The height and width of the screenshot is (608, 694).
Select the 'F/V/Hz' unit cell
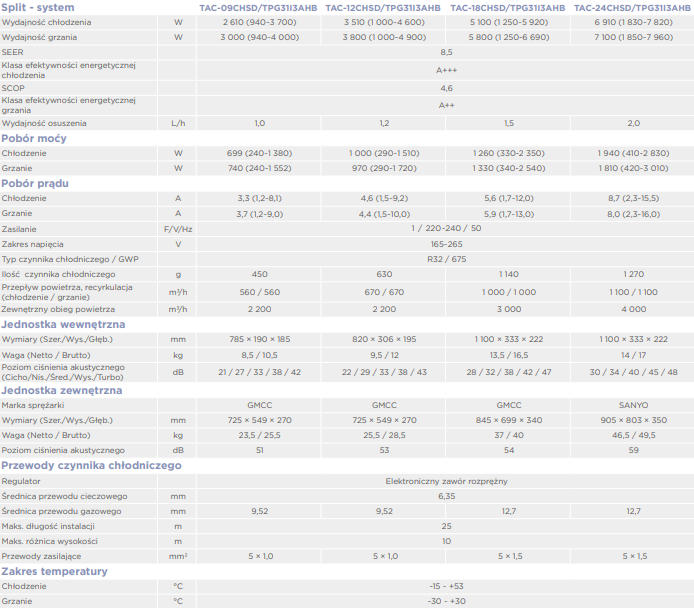178,229
